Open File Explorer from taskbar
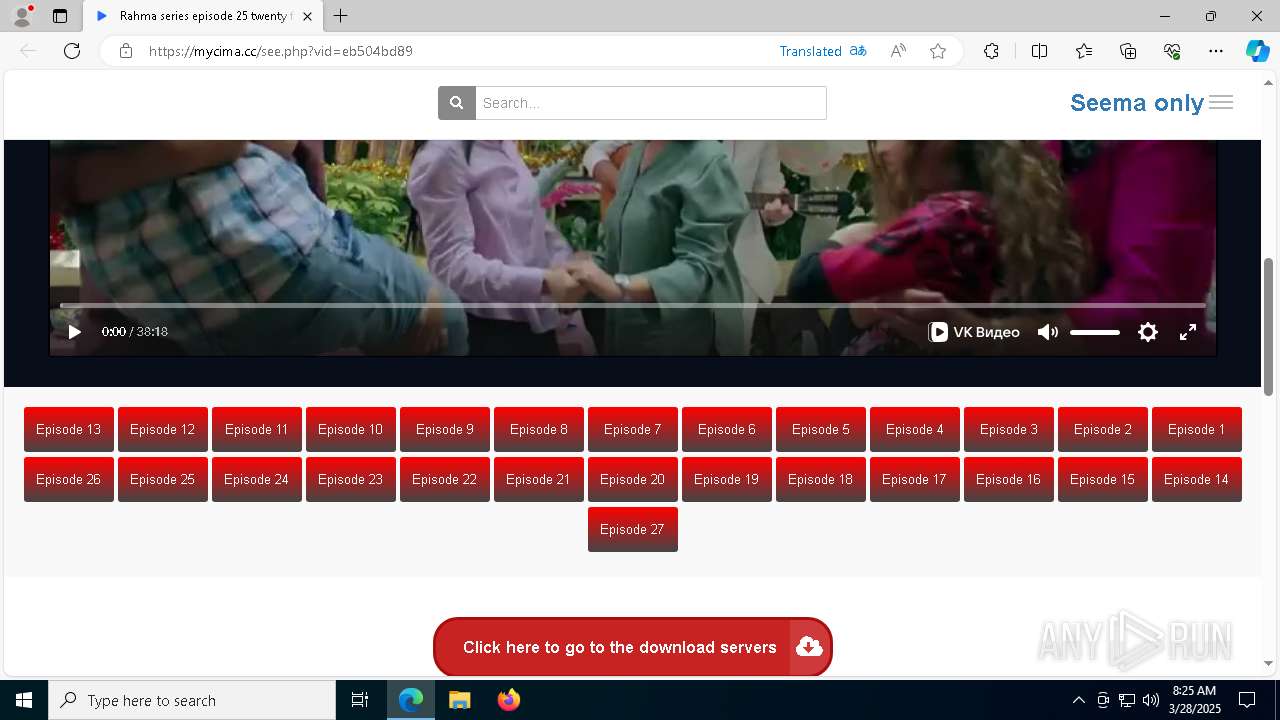Viewport: 1280px width, 720px height. coord(460,700)
